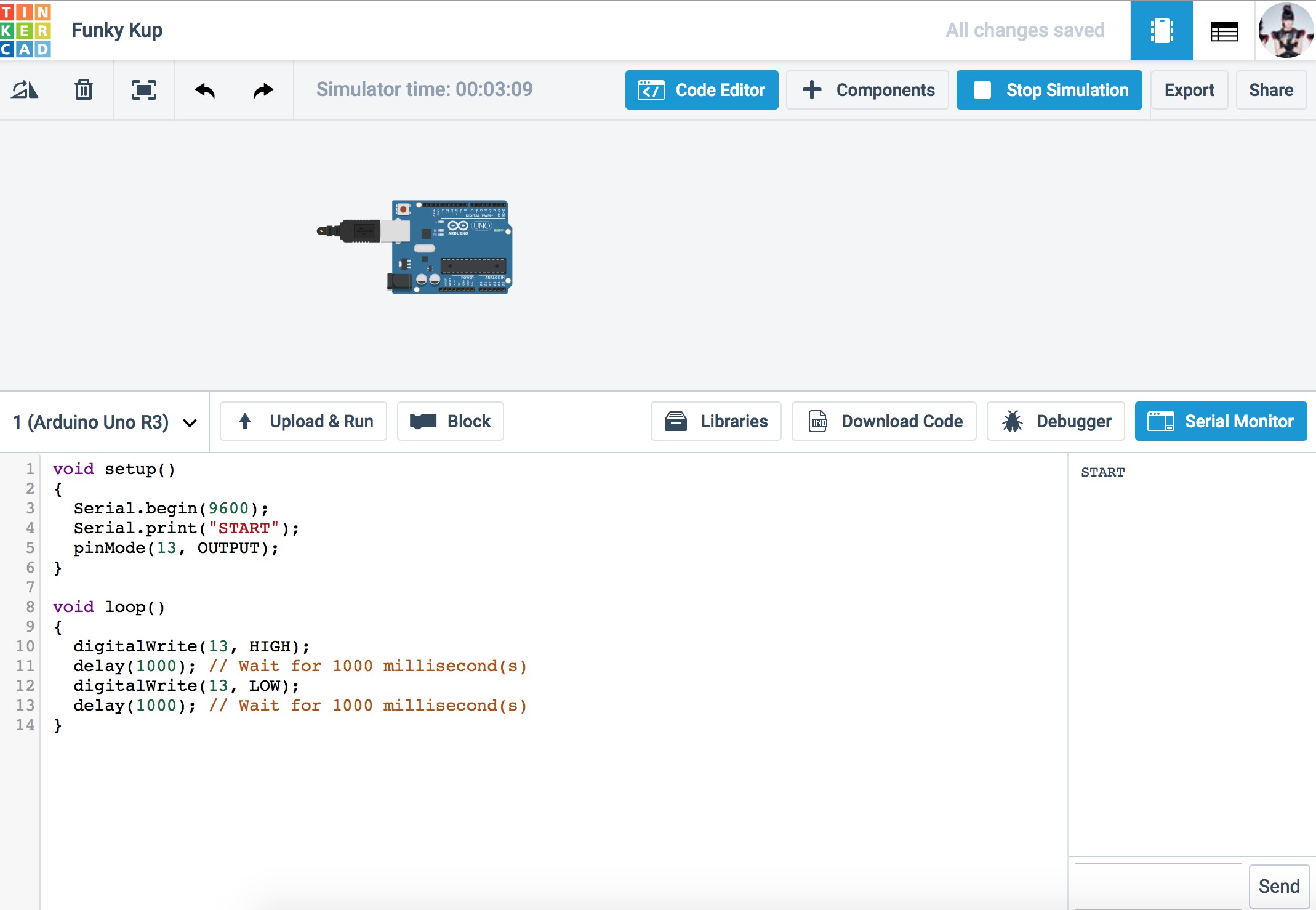Open the user profile avatar
1316x910 pixels.
[1285, 30]
